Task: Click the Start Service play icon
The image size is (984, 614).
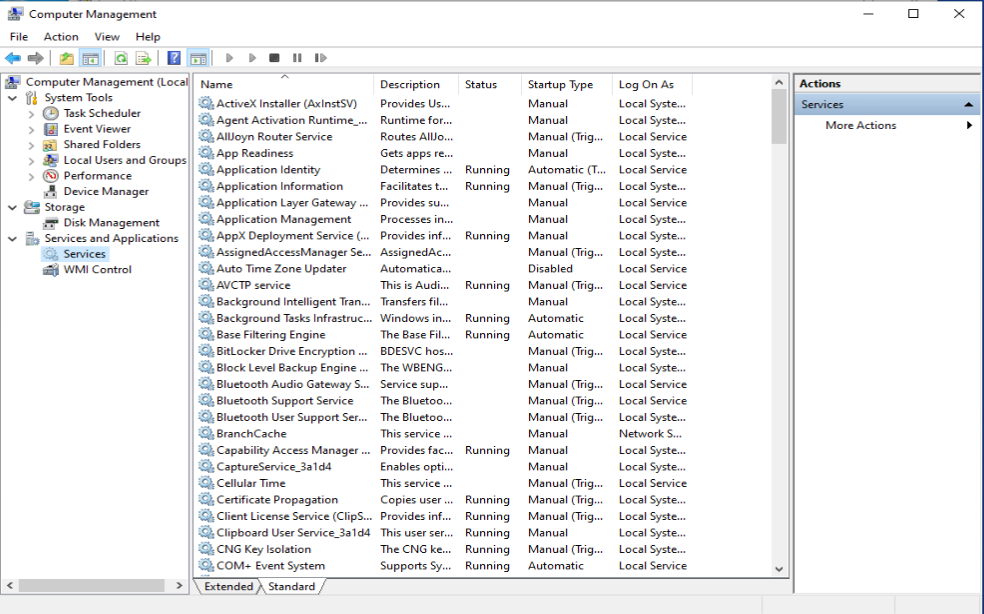Action: pos(229,58)
